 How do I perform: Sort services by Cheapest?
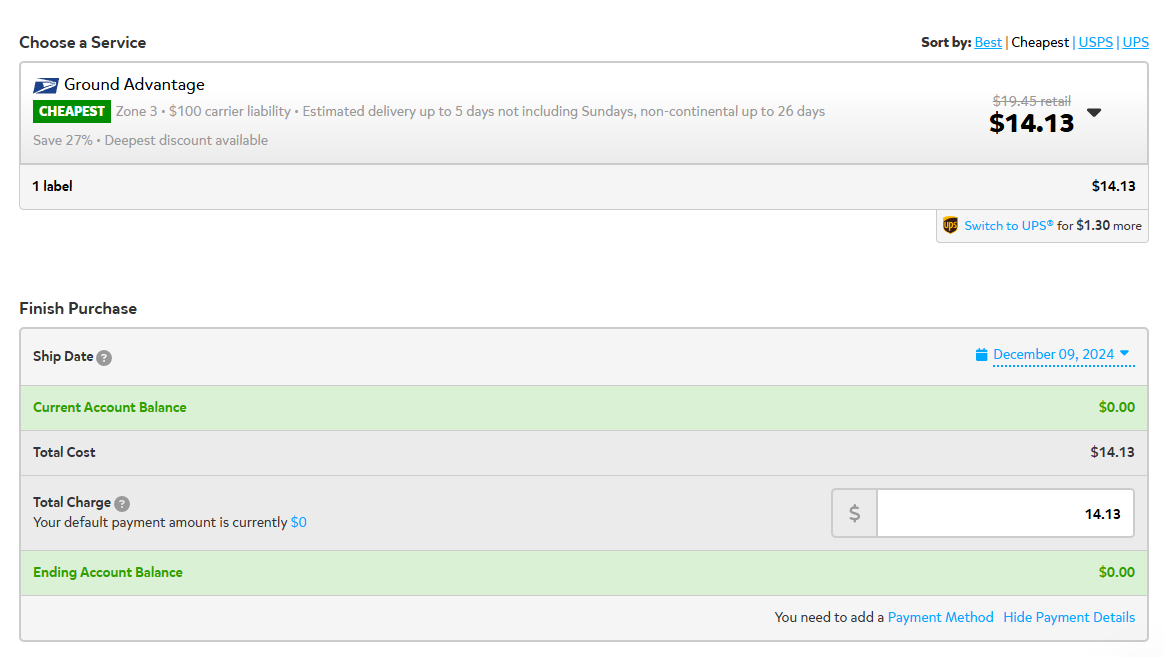tap(1040, 42)
